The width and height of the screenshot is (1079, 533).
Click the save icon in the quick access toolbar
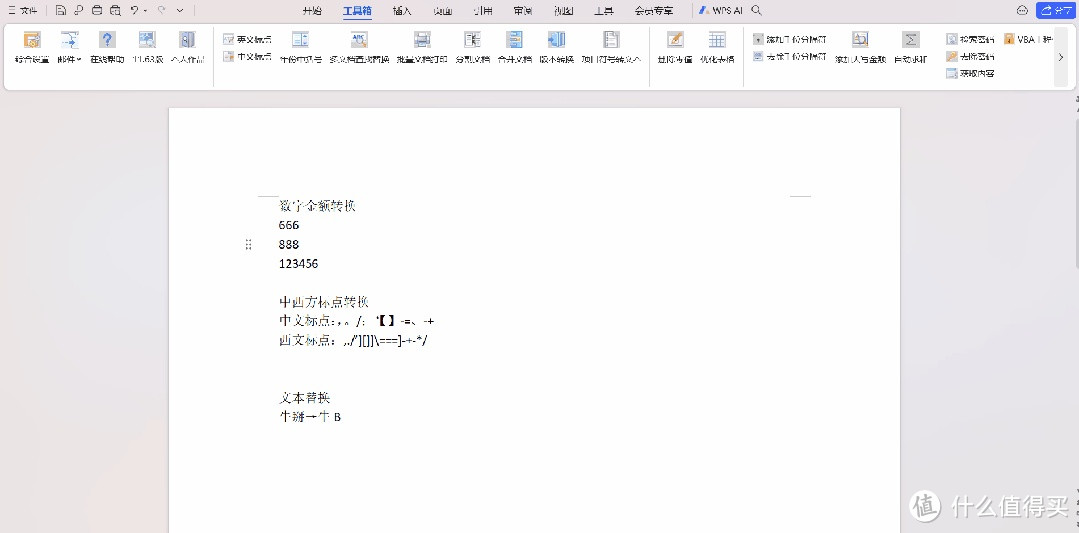point(61,10)
